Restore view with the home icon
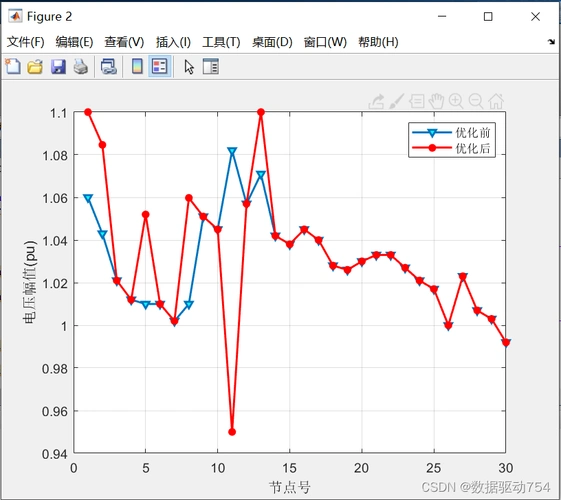This screenshot has height=500, width=561. point(496,102)
